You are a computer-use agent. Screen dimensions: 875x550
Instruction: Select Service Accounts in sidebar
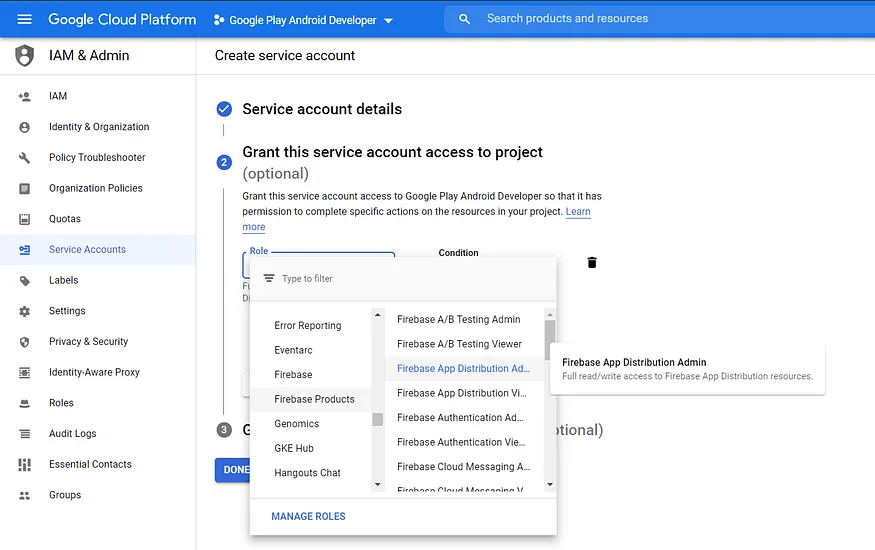[88, 249]
